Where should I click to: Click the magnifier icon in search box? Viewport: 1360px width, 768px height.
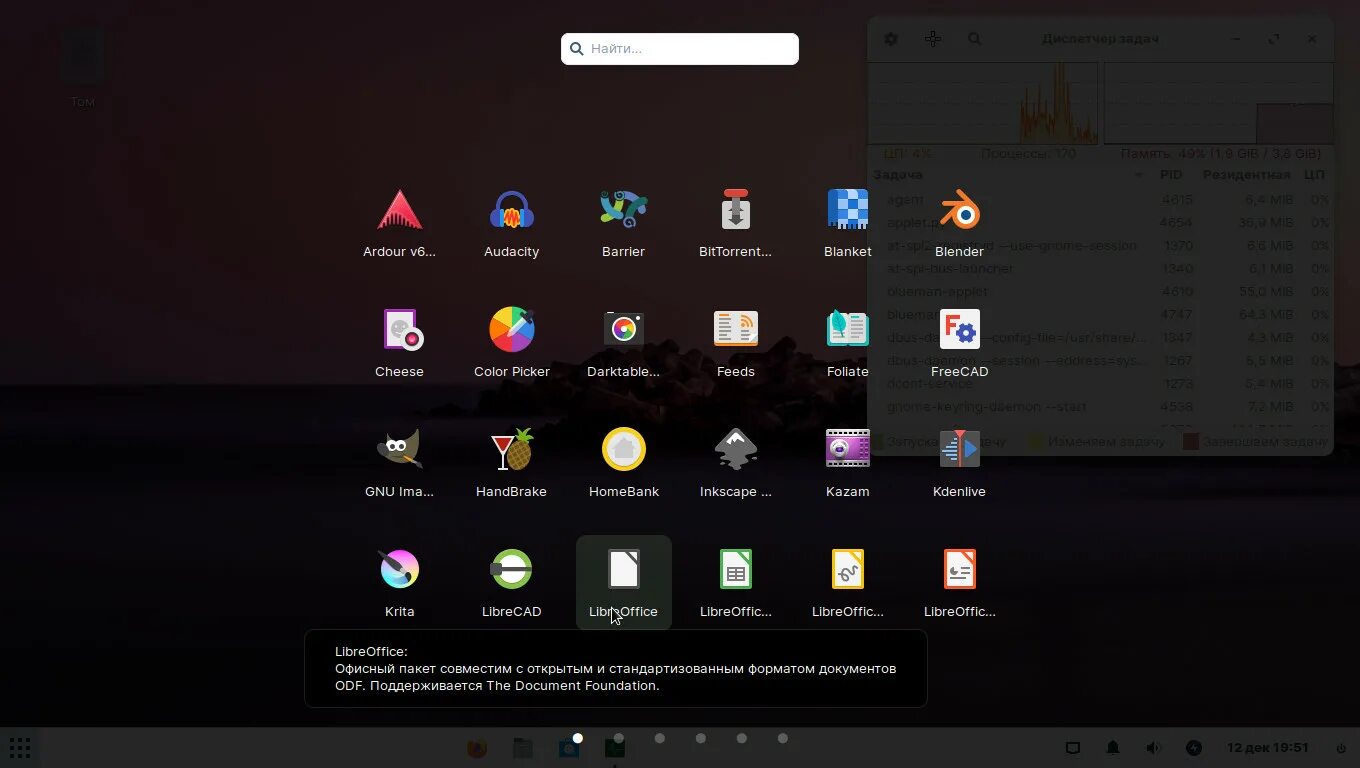[577, 48]
